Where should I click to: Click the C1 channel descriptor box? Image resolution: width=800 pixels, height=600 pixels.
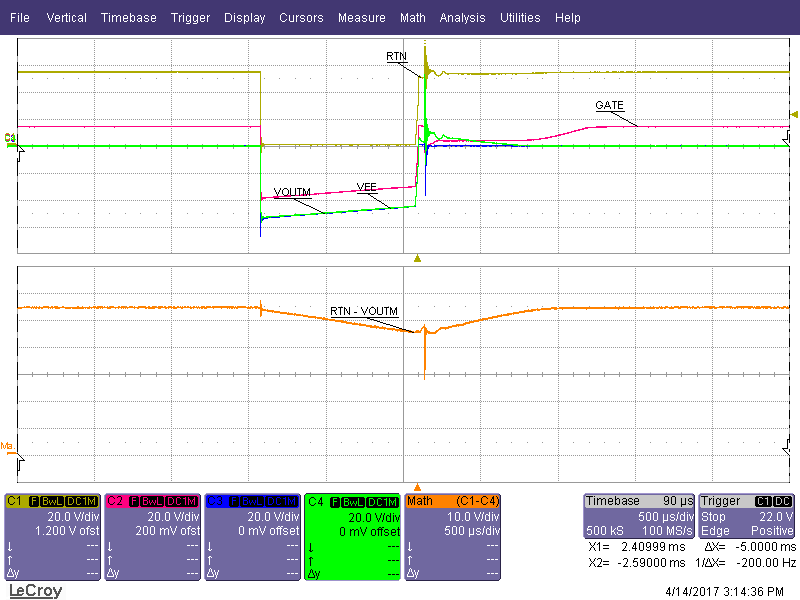coord(53,535)
